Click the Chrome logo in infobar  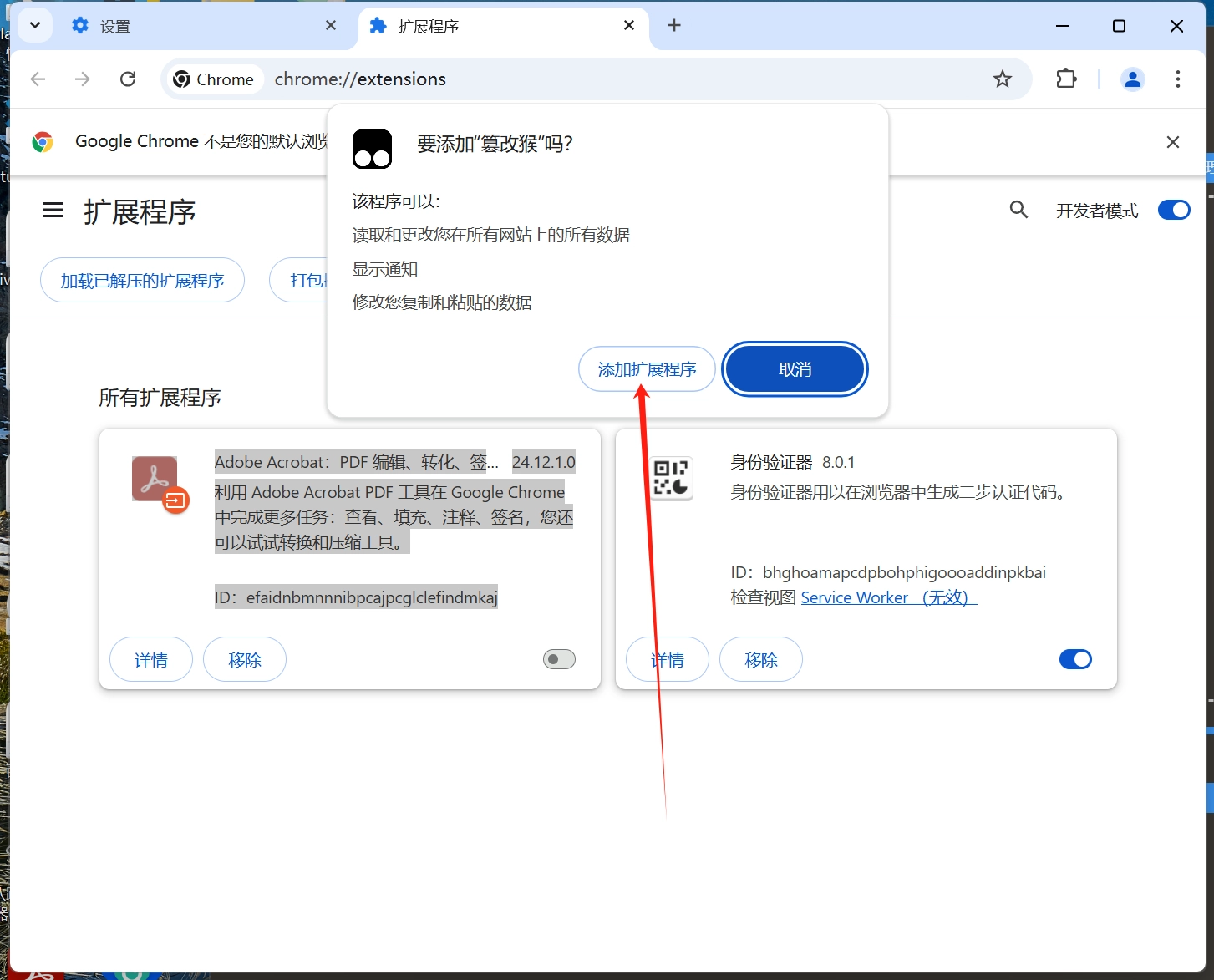[43, 142]
